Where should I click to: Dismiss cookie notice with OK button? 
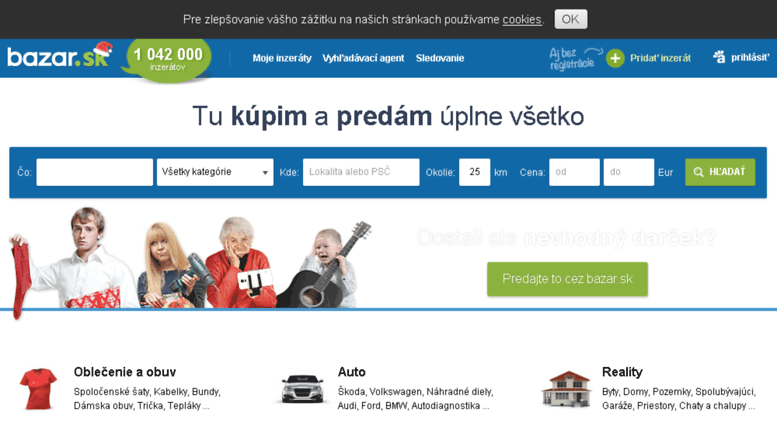tap(571, 19)
